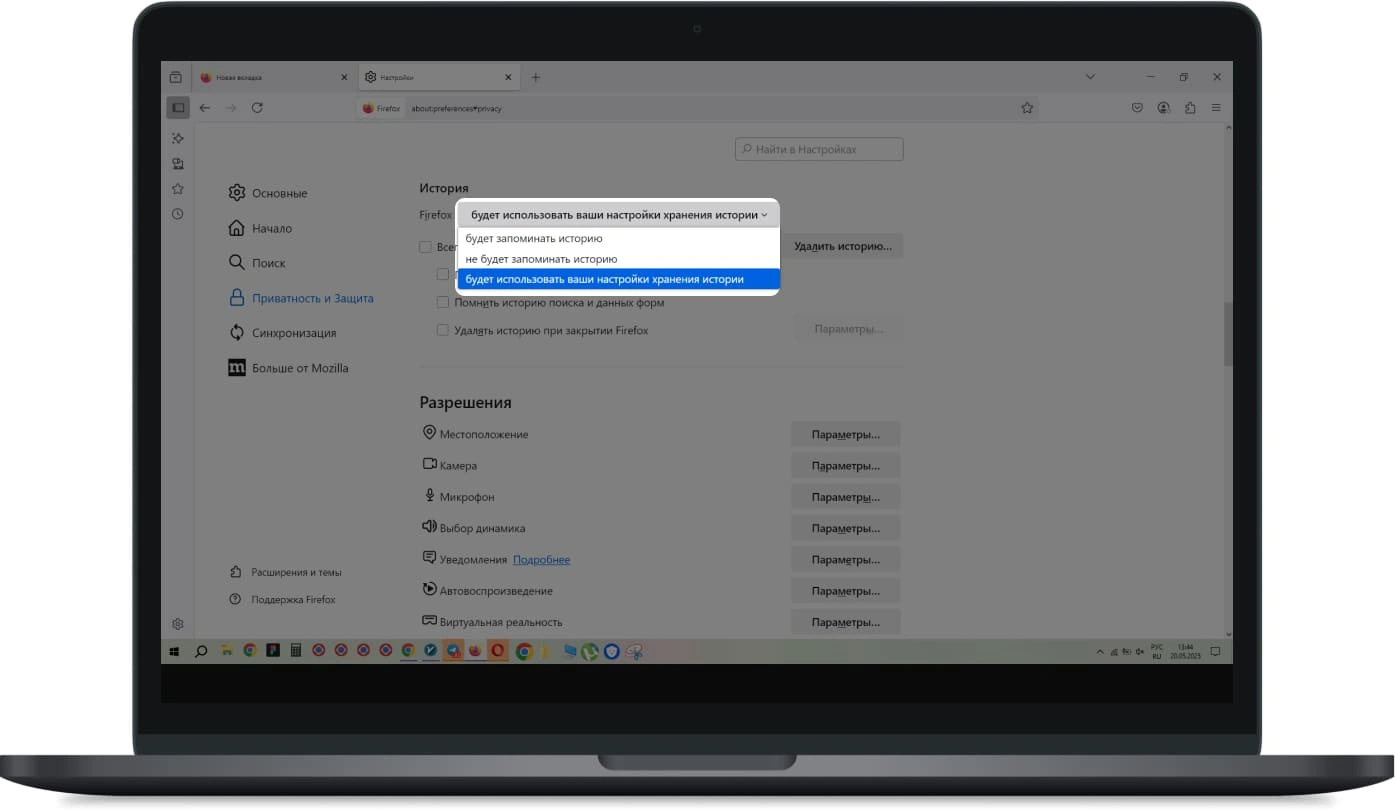Toggle the first checkbox under Firefox label
Viewport: 1395px width, 812px height.
pos(425,246)
